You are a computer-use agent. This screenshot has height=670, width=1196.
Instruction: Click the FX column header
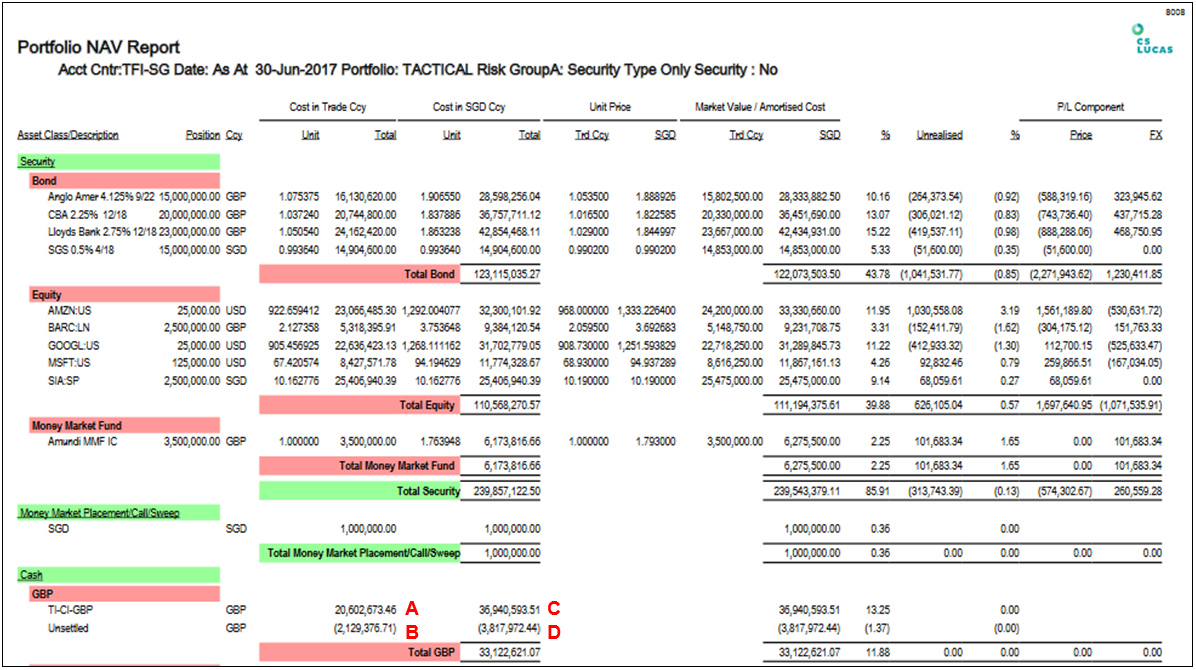(1155, 135)
